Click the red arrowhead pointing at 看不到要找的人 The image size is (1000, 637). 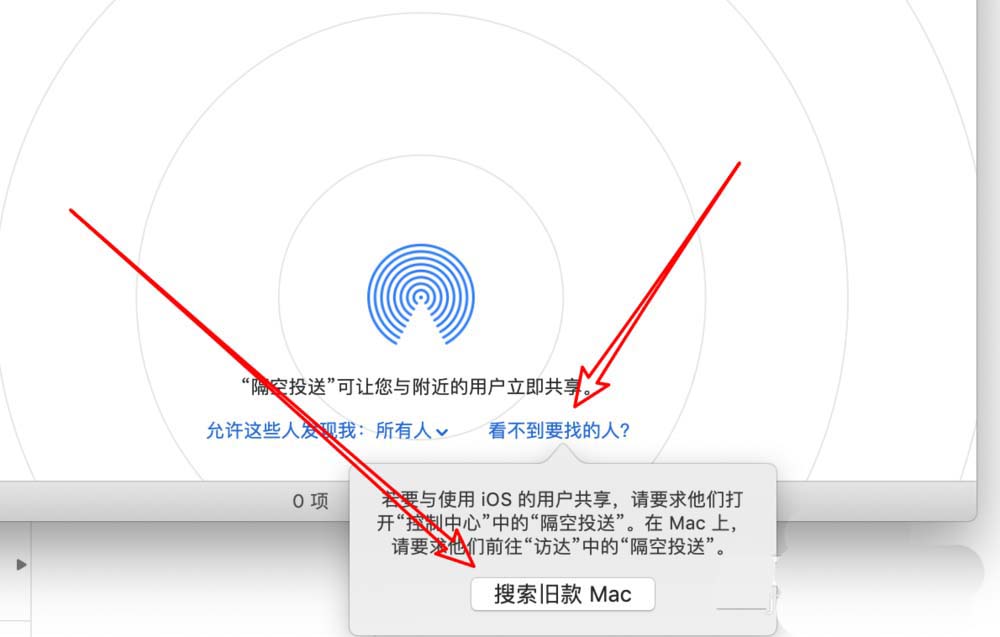point(588,389)
